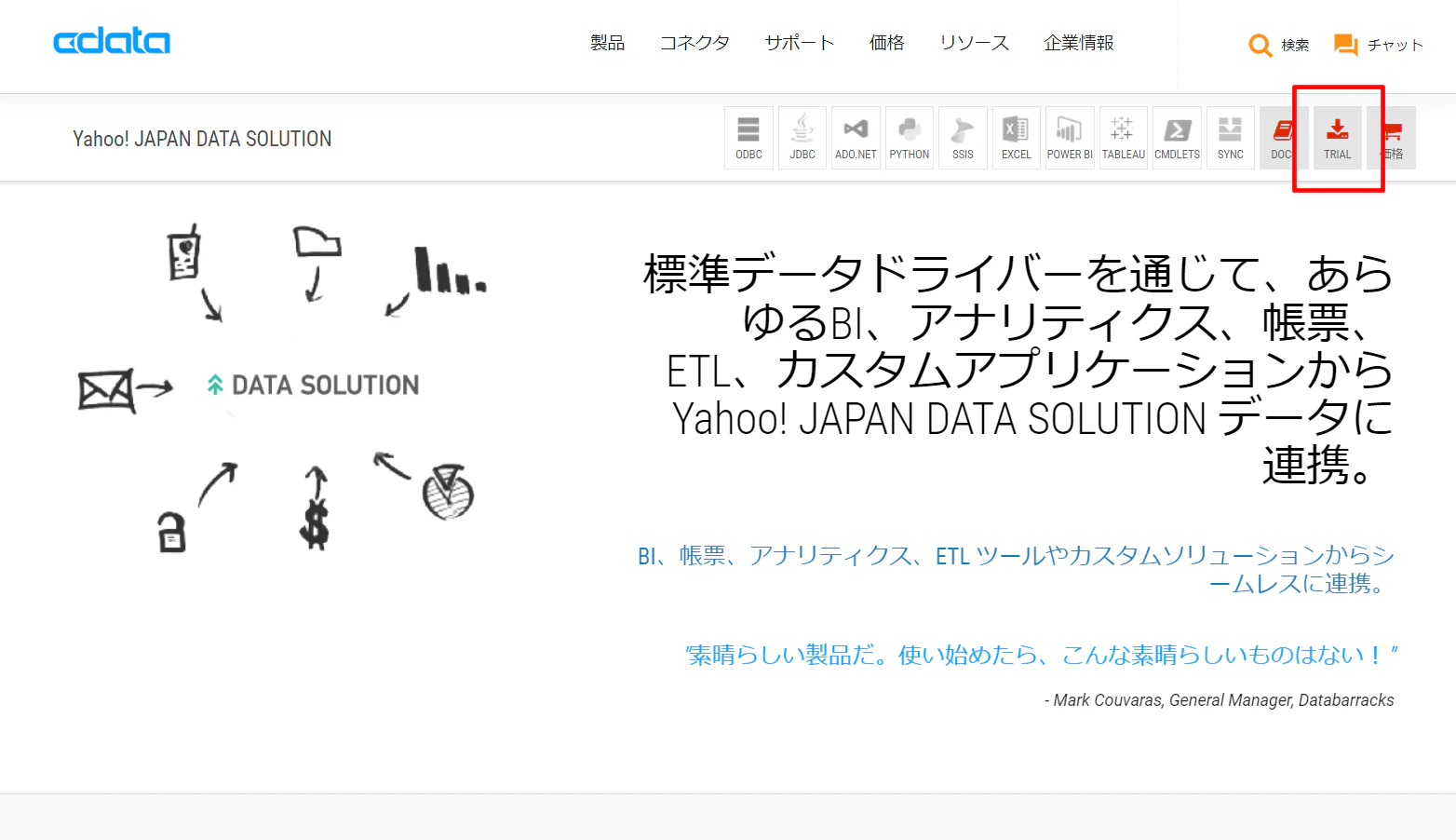Open the ODBC driver icon

click(x=748, y=138)
